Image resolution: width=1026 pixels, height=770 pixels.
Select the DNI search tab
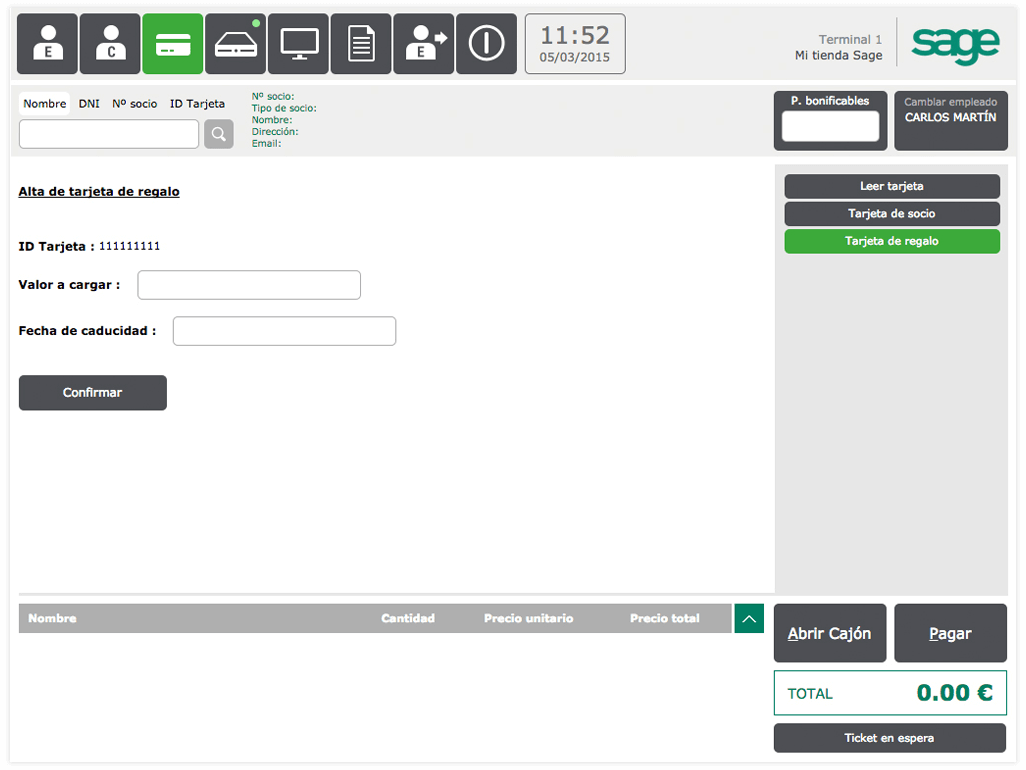(89, 103)
